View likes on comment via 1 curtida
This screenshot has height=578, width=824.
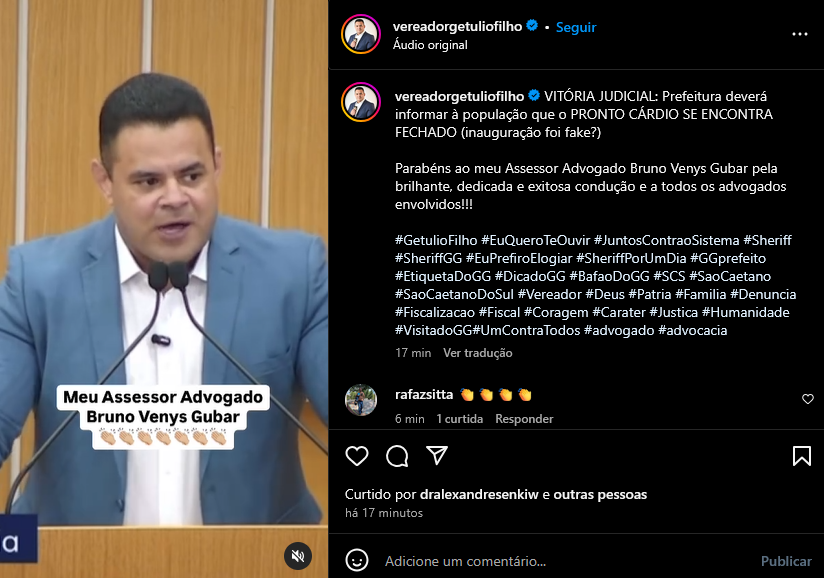tap(460, 419)
